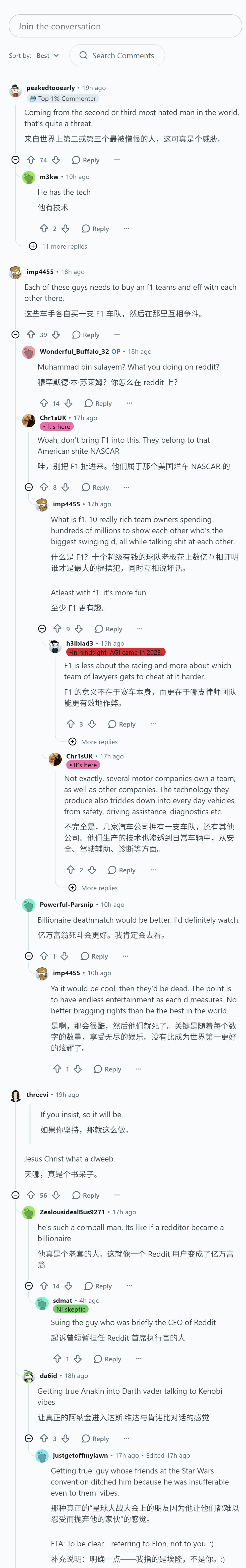Click the magnifier icon in Search Comments
The width and height of the screenshot is (246, 1568).
coord(83,55)
